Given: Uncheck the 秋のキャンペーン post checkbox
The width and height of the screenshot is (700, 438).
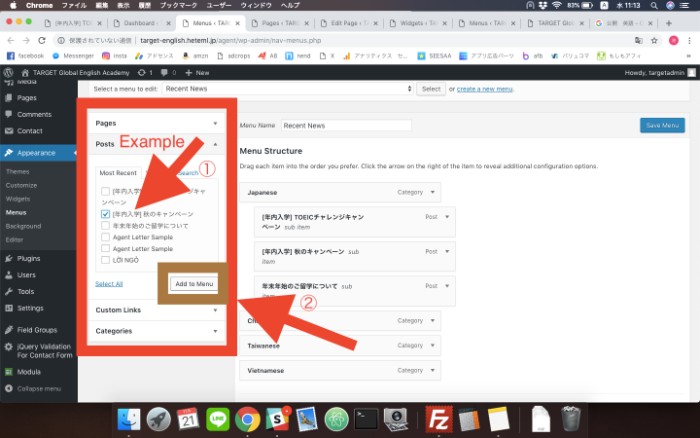Looking at the screenshot, I should pyautogui.click(x=106, y=214).
